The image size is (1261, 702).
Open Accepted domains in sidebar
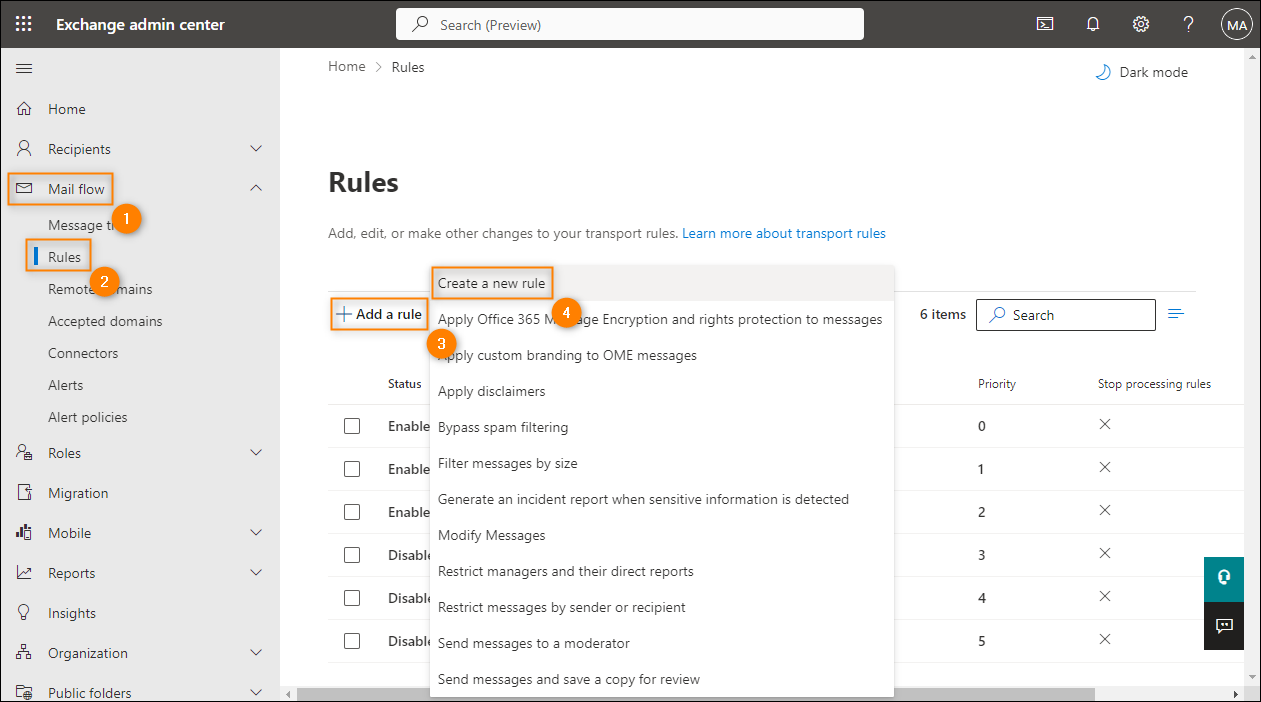click(x=105, y=321)
